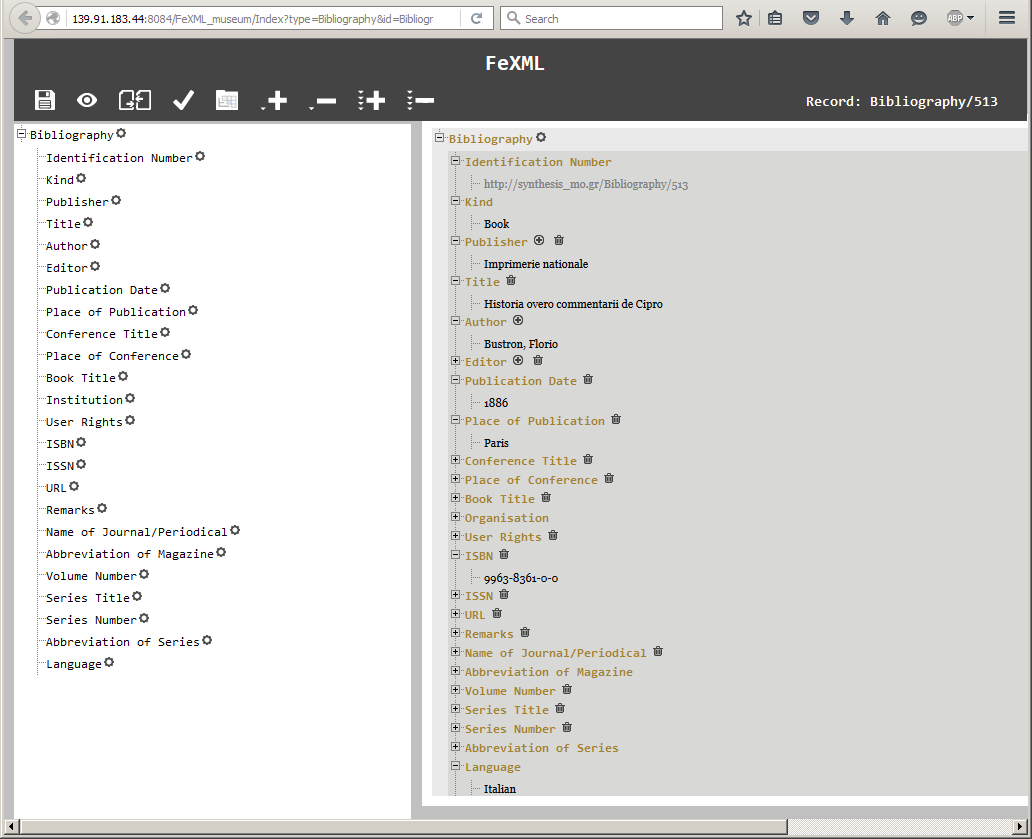
Task: Expand the Editor node
Action: coord(455,361)
